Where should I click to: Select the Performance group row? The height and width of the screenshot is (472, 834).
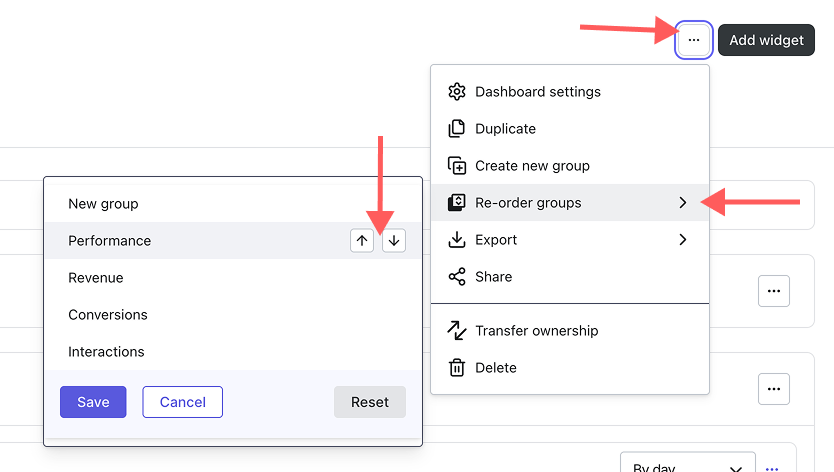pos(233,241)
